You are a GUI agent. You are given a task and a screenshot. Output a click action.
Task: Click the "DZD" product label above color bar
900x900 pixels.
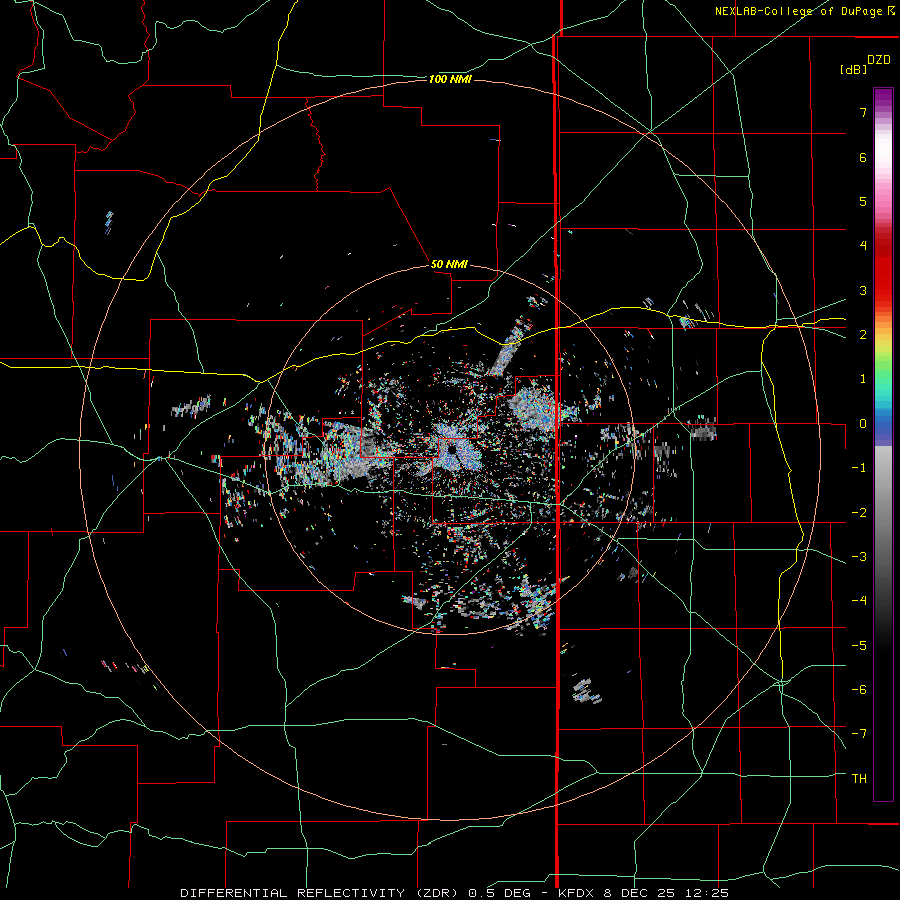(x=879, y=60)
